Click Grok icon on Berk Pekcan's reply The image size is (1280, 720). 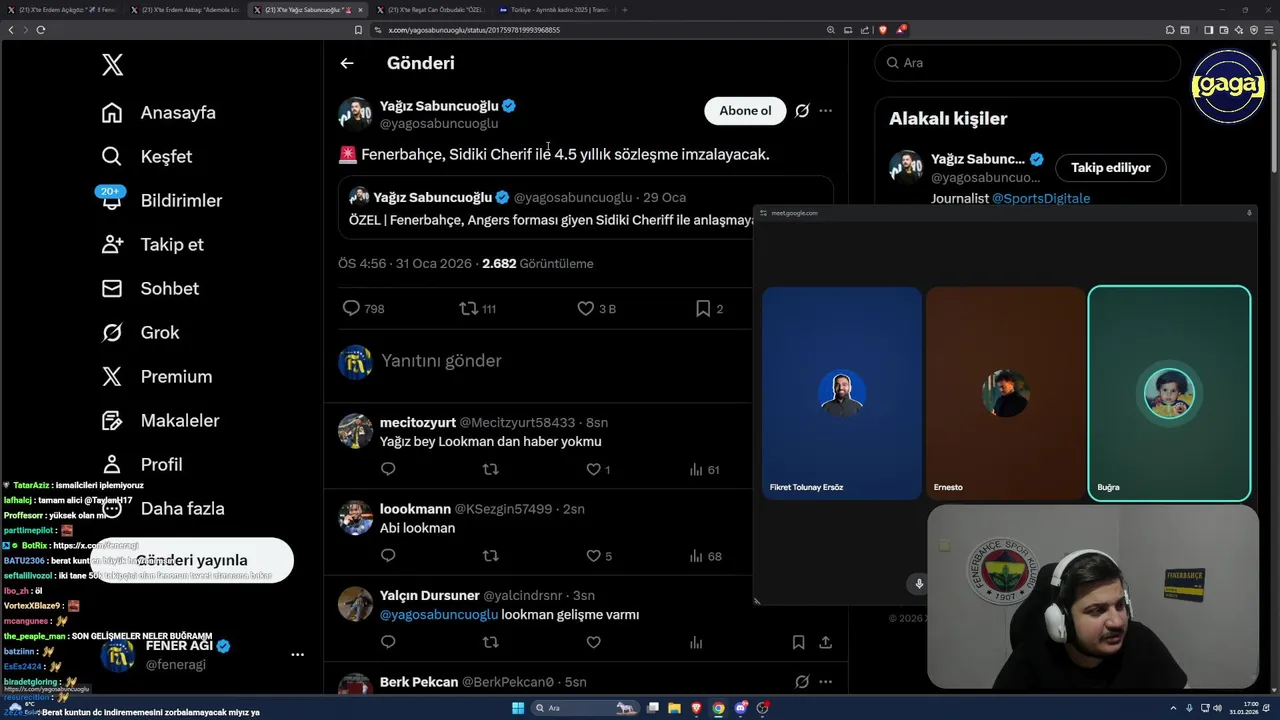coord(802,682)
